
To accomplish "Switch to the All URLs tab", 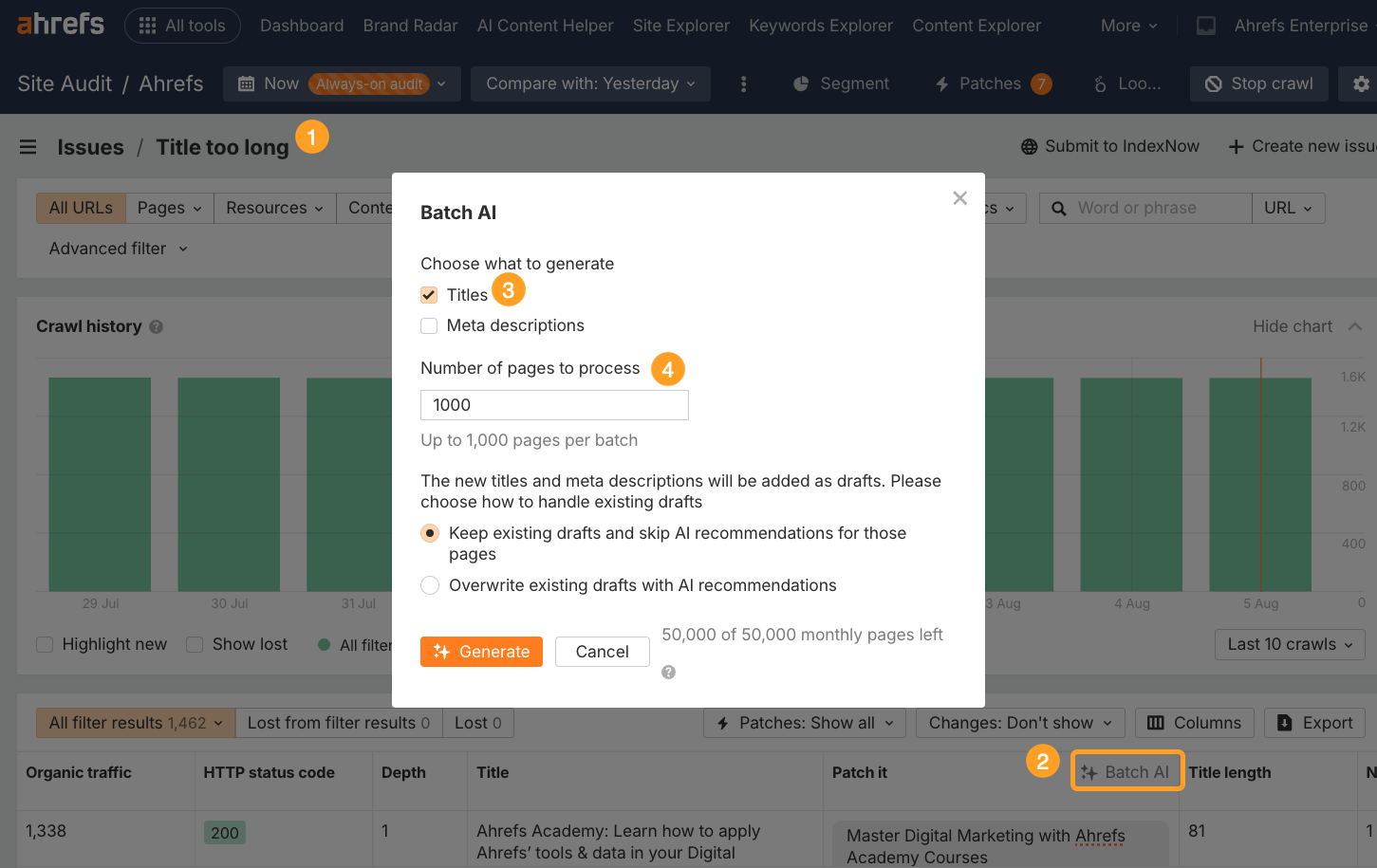I will tap(81, 207).
